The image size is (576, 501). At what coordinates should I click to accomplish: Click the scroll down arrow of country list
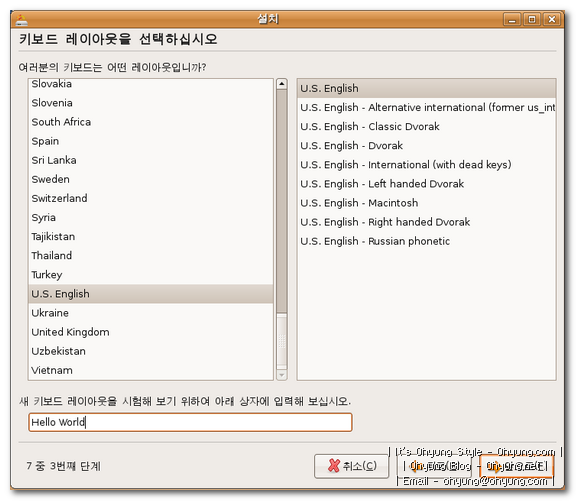[x=282, y=375]
